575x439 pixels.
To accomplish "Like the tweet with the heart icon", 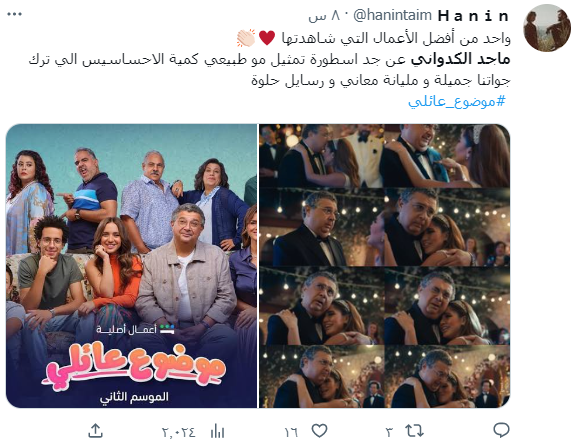I will [x=319, y=431].
